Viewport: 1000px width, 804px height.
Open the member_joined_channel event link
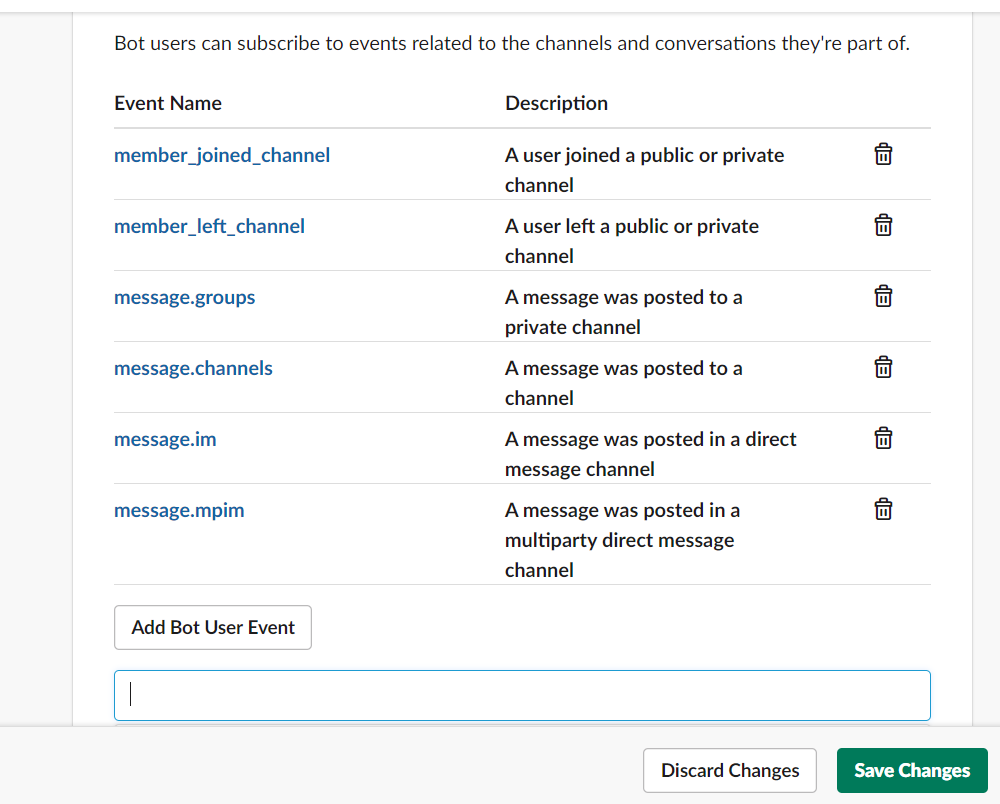pos(222,155)
